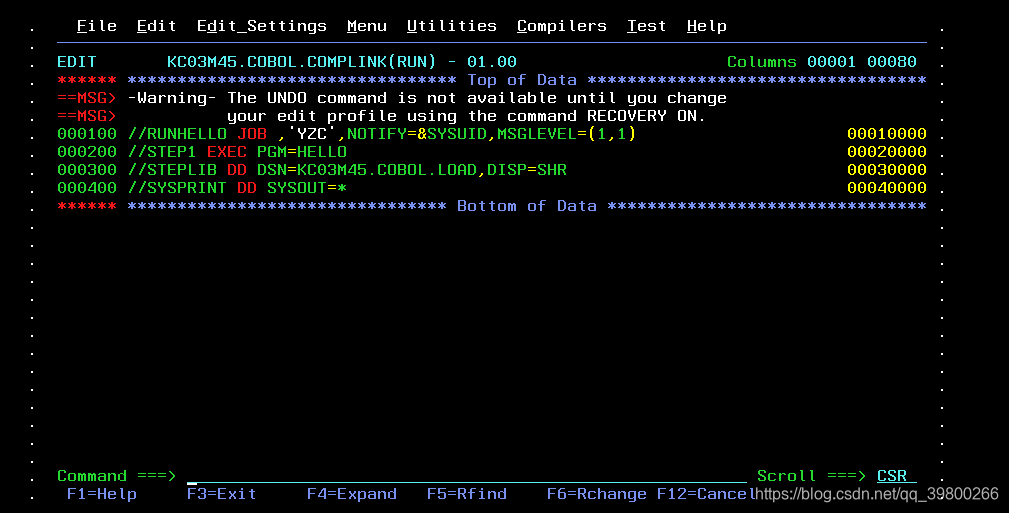The image size is (1009, 513).
Task: Click the 'YZC' programmer name
Action: tap(311, 134)
